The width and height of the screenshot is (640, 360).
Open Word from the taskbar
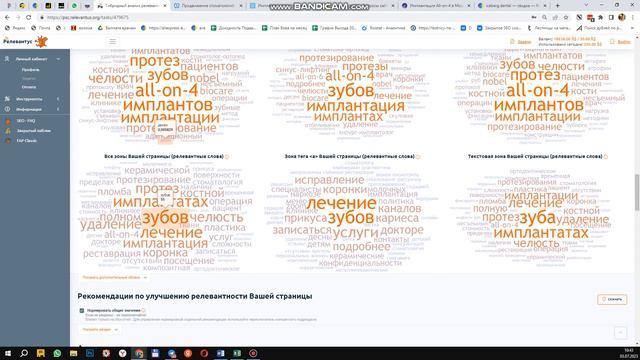pyautogui.click(x=220, y=353)
